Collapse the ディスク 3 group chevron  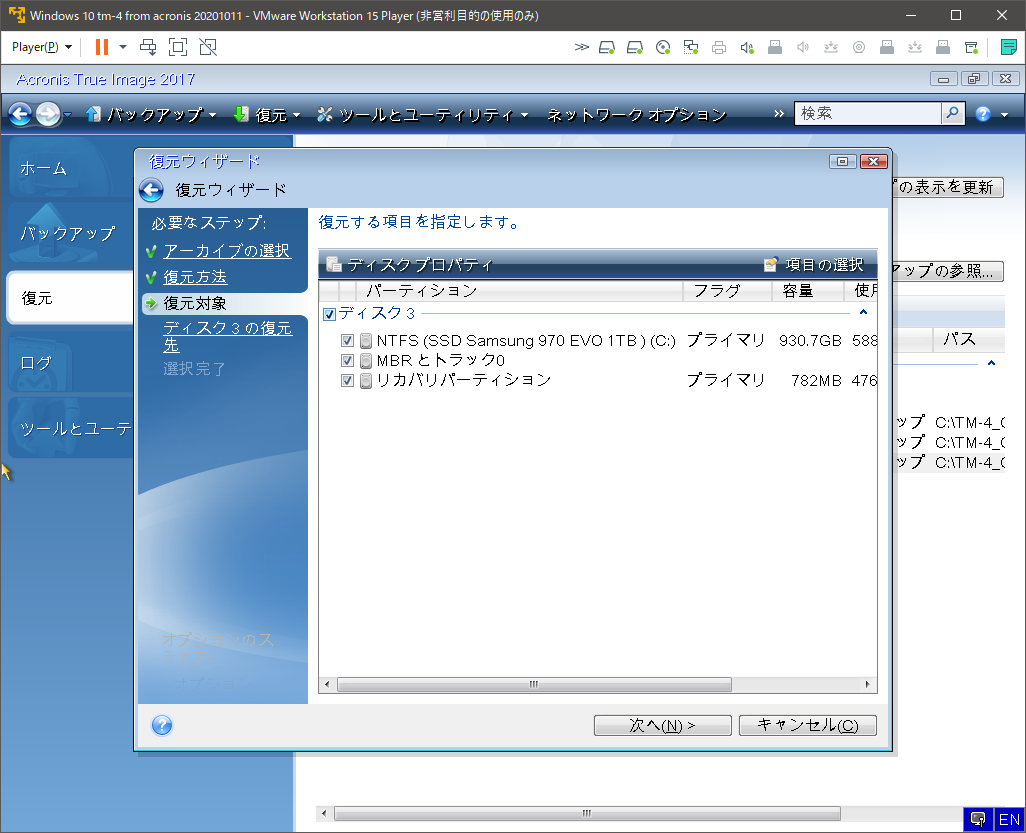(x=863, y=313)
